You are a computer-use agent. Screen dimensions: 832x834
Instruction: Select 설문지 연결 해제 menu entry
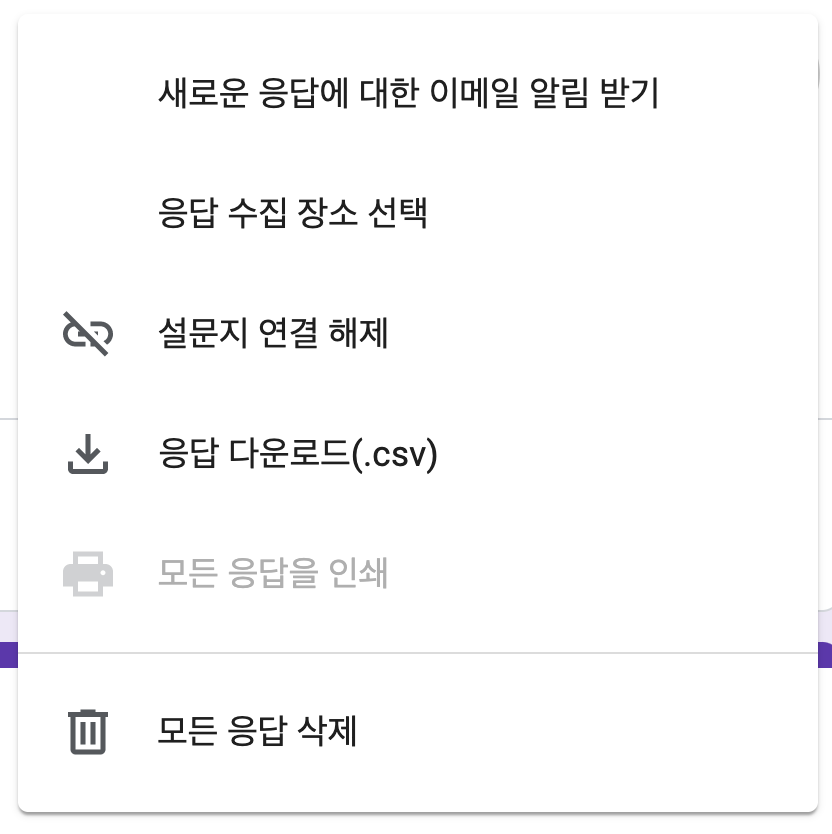pyautogui.click(x=418, y=333)
